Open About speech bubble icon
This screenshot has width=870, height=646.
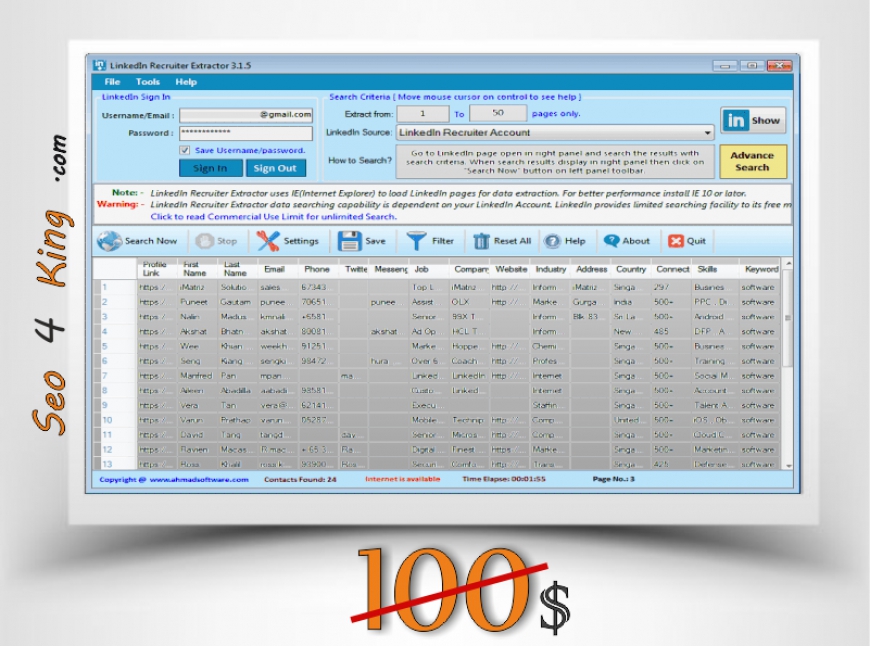(611, 241)
